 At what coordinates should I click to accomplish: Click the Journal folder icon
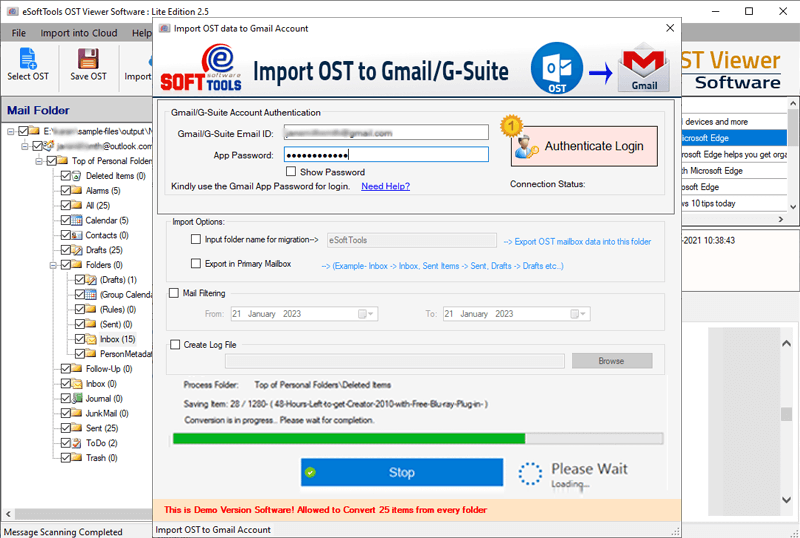(77, 398)
